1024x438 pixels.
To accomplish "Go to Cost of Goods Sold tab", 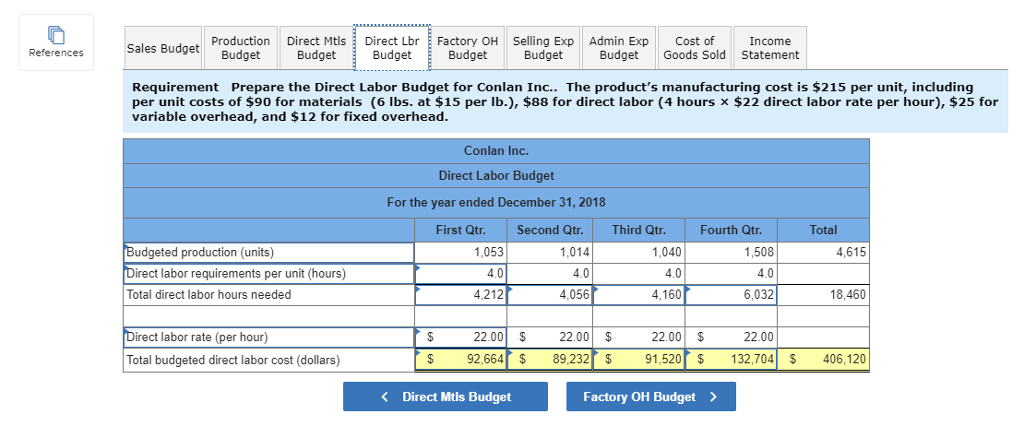I will (x=694, y=48).
